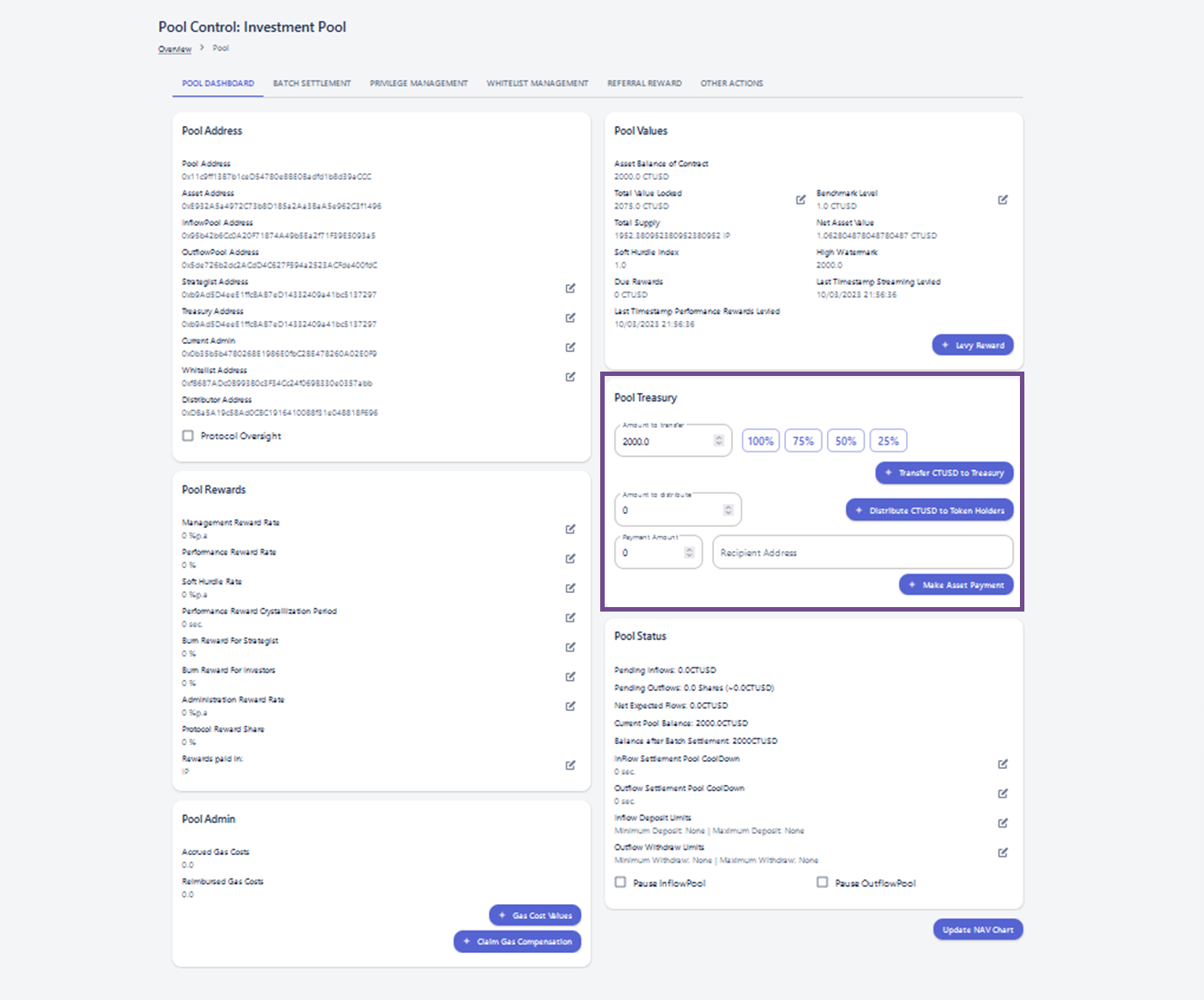
Task: Enable the Protocol Oversight checkbox
Action: click(x=188, y=436)
